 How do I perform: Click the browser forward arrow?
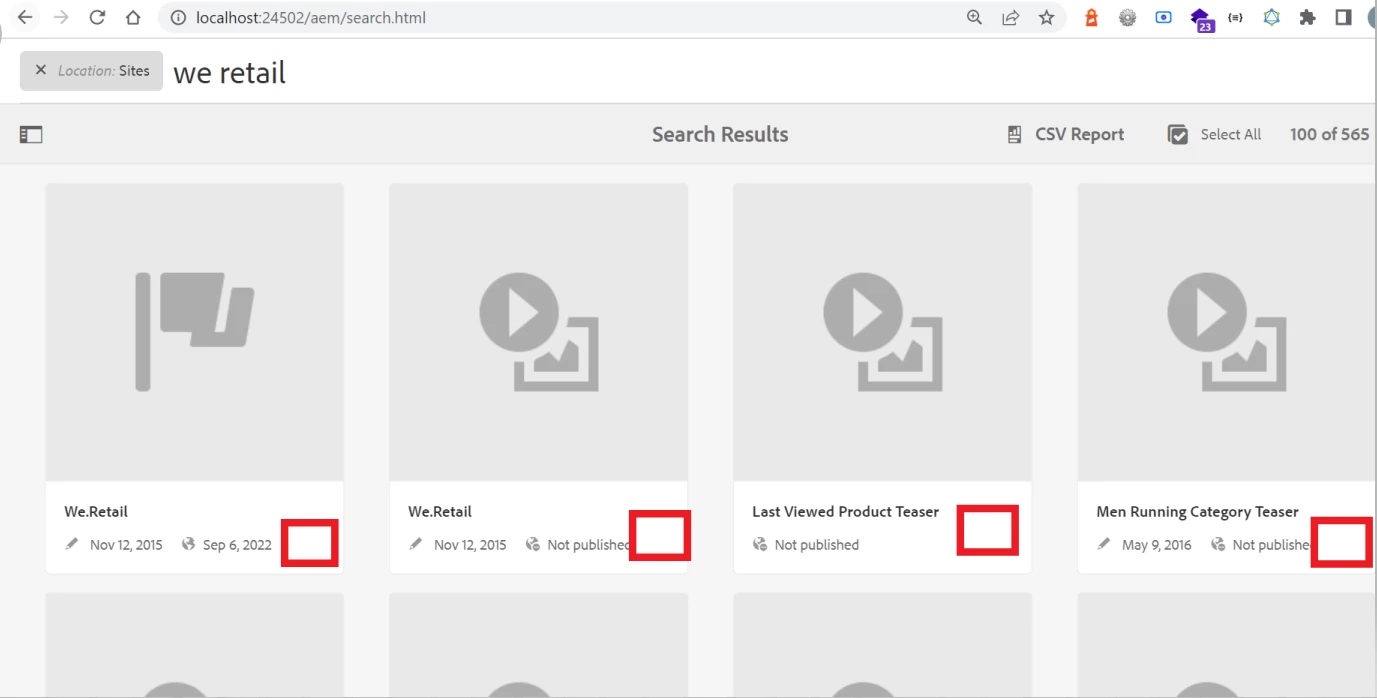coord(61,17)
